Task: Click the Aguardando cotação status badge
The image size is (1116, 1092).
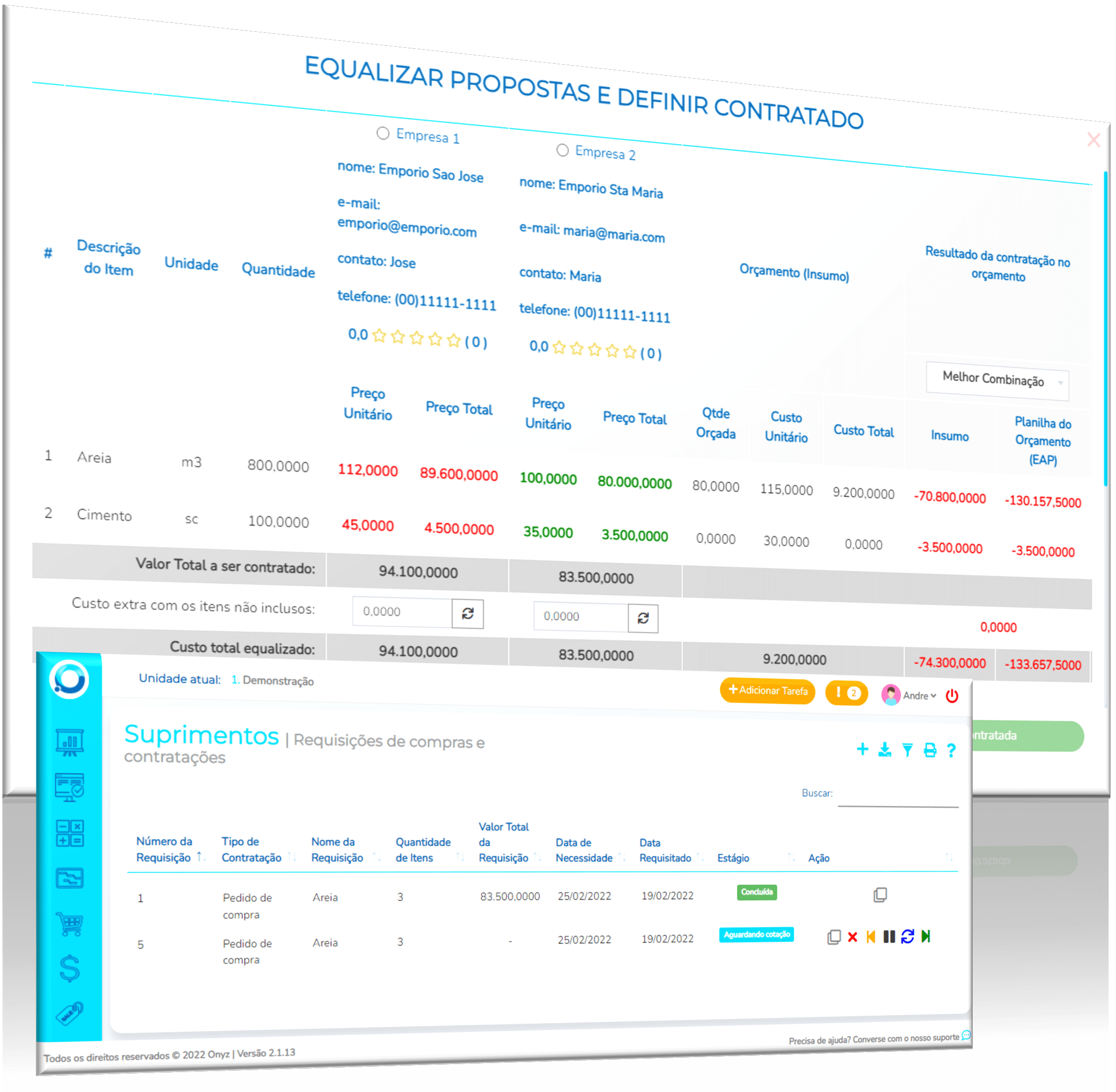Action: [x=757, y=935]
